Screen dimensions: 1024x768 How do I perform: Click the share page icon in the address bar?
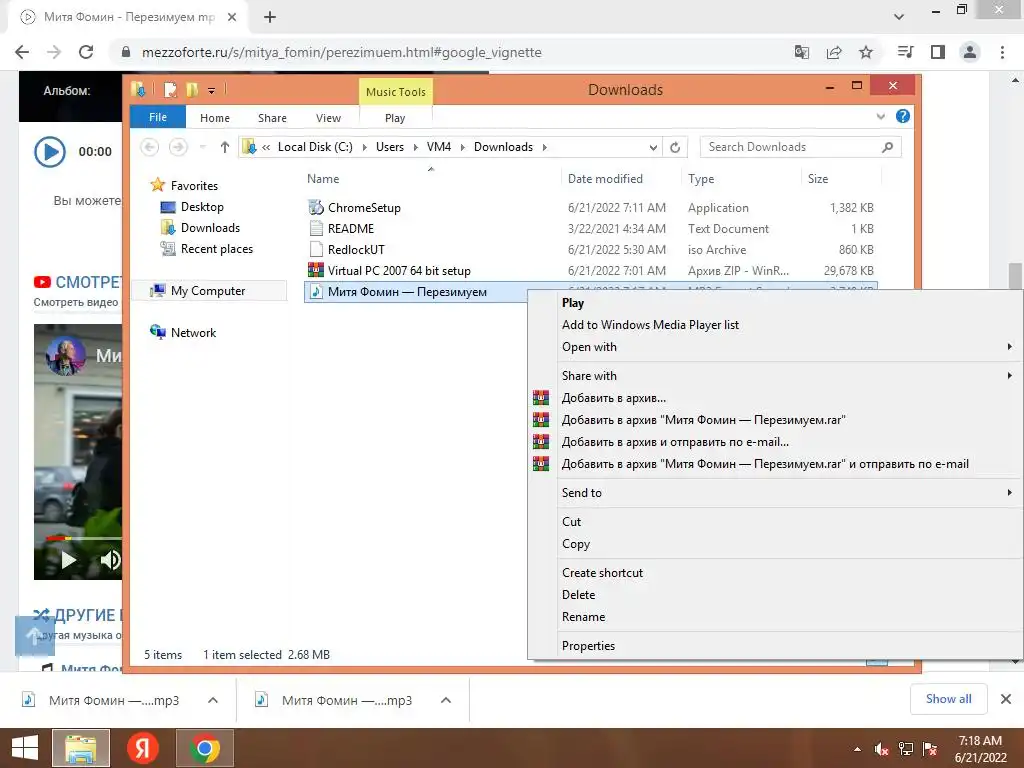pyautogui.click(x=834, y=52)
